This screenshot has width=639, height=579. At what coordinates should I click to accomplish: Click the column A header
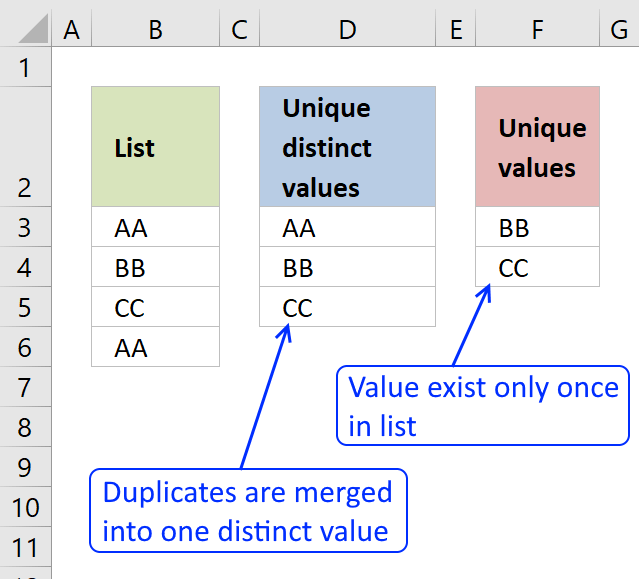click(71, 30)
